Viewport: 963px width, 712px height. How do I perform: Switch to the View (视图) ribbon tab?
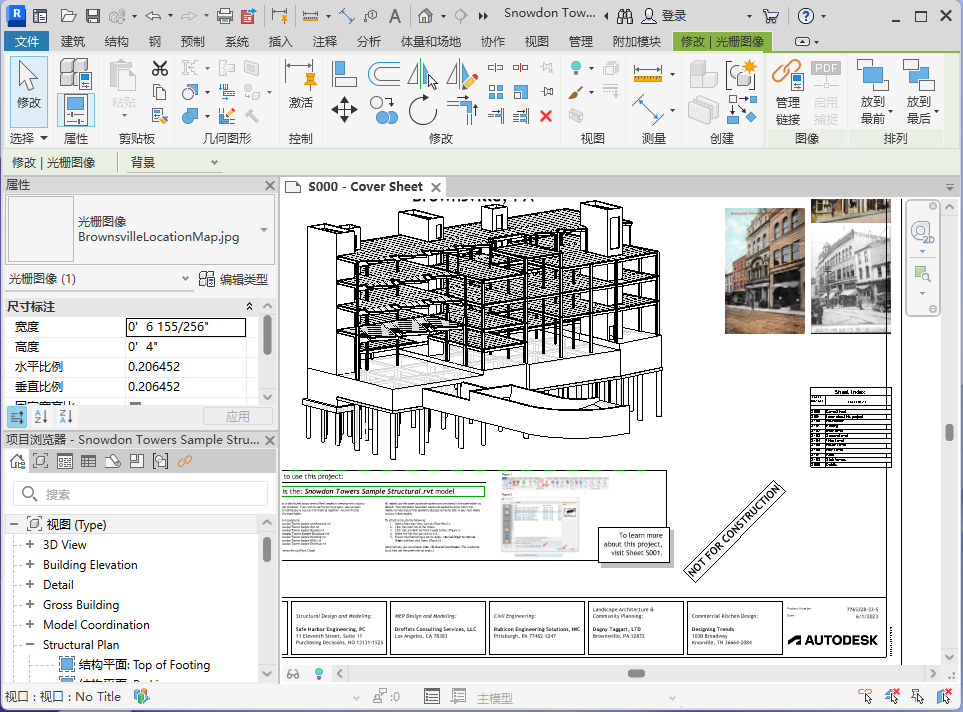pos(537,41)
